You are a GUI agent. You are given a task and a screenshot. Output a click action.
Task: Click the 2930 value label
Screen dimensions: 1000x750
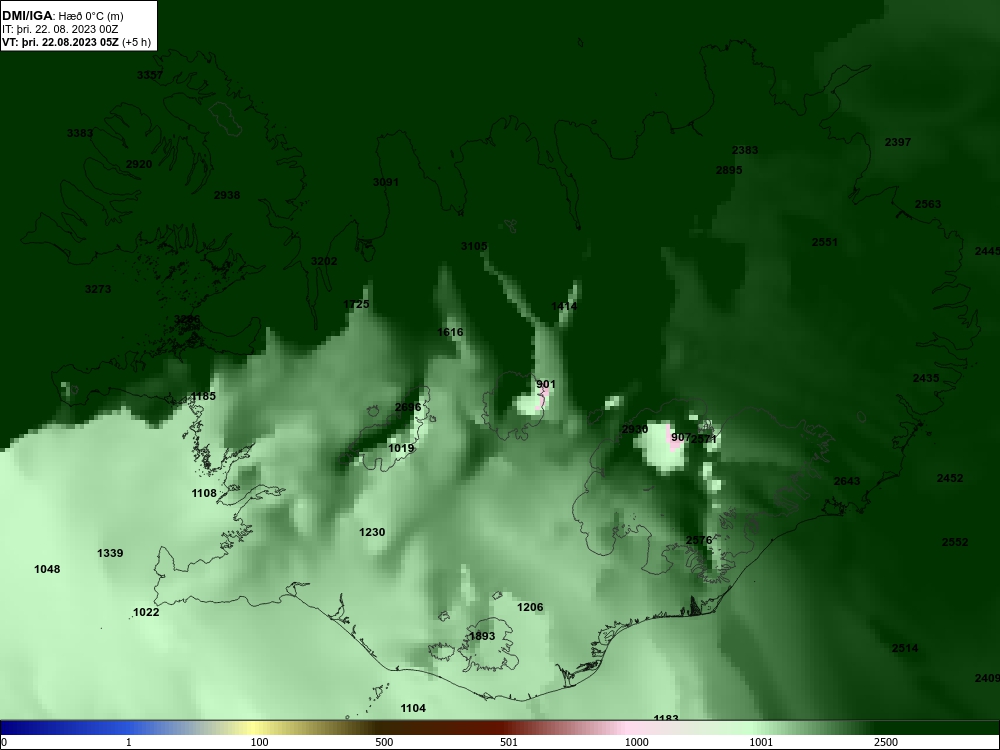(635, 429)
